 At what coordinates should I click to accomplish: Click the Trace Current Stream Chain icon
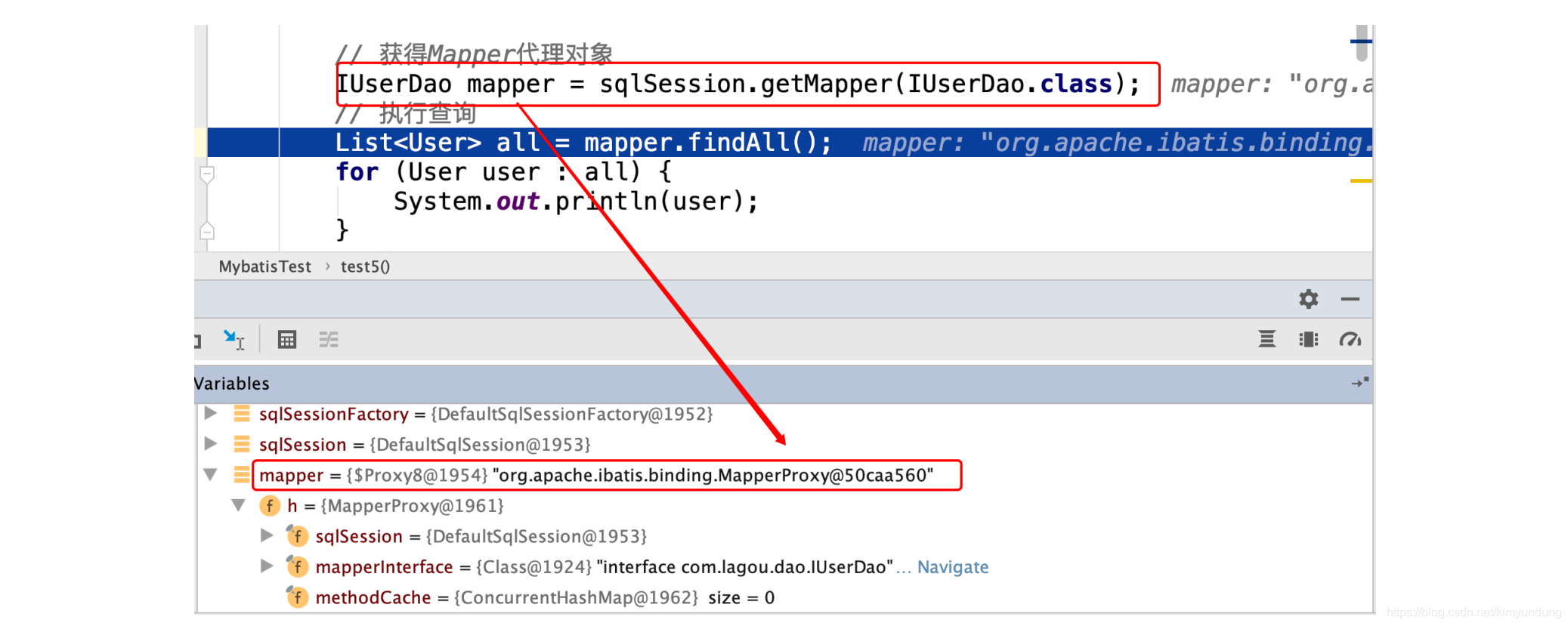[328, 340]
